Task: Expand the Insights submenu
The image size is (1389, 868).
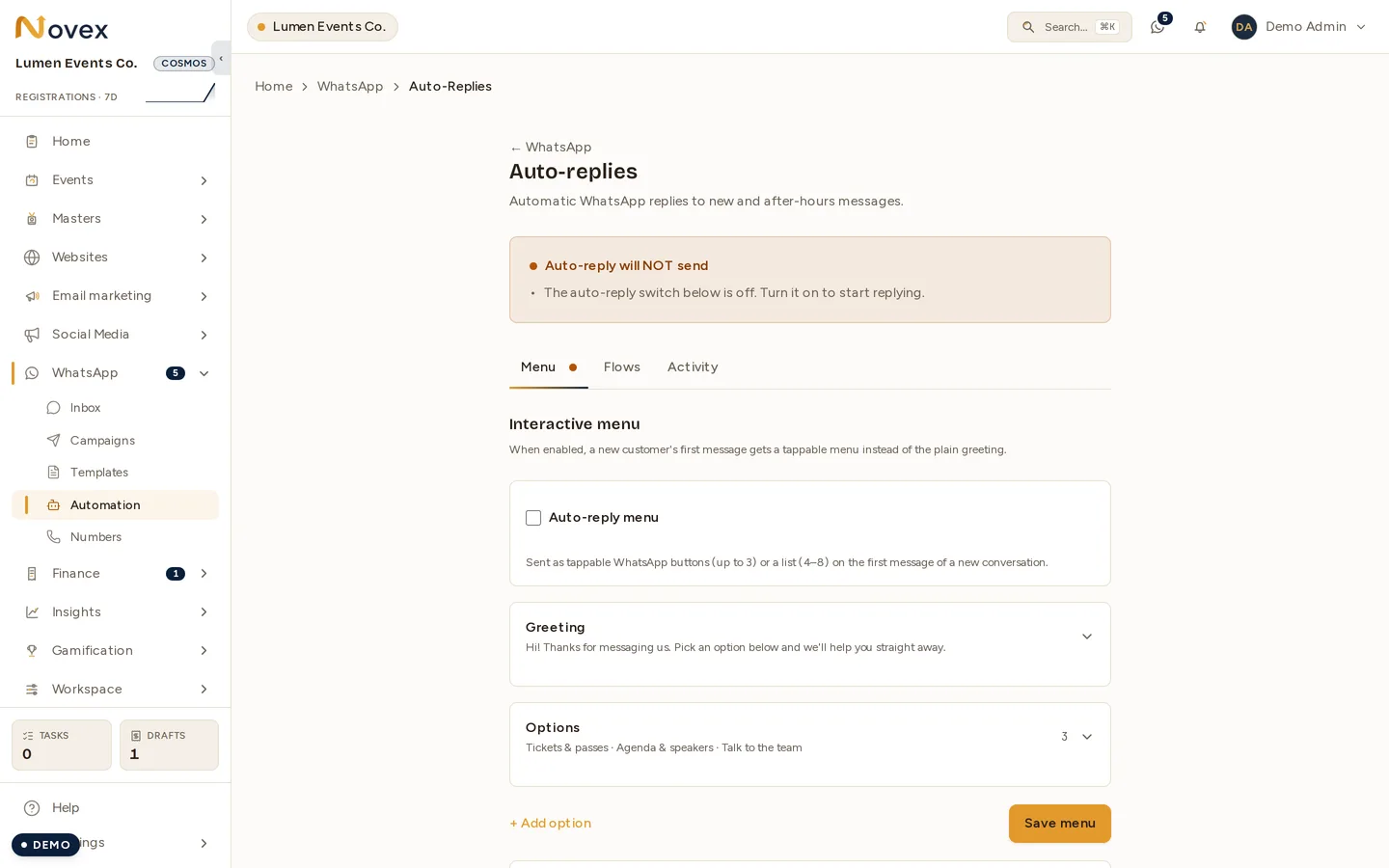Action: click(204, 612)
